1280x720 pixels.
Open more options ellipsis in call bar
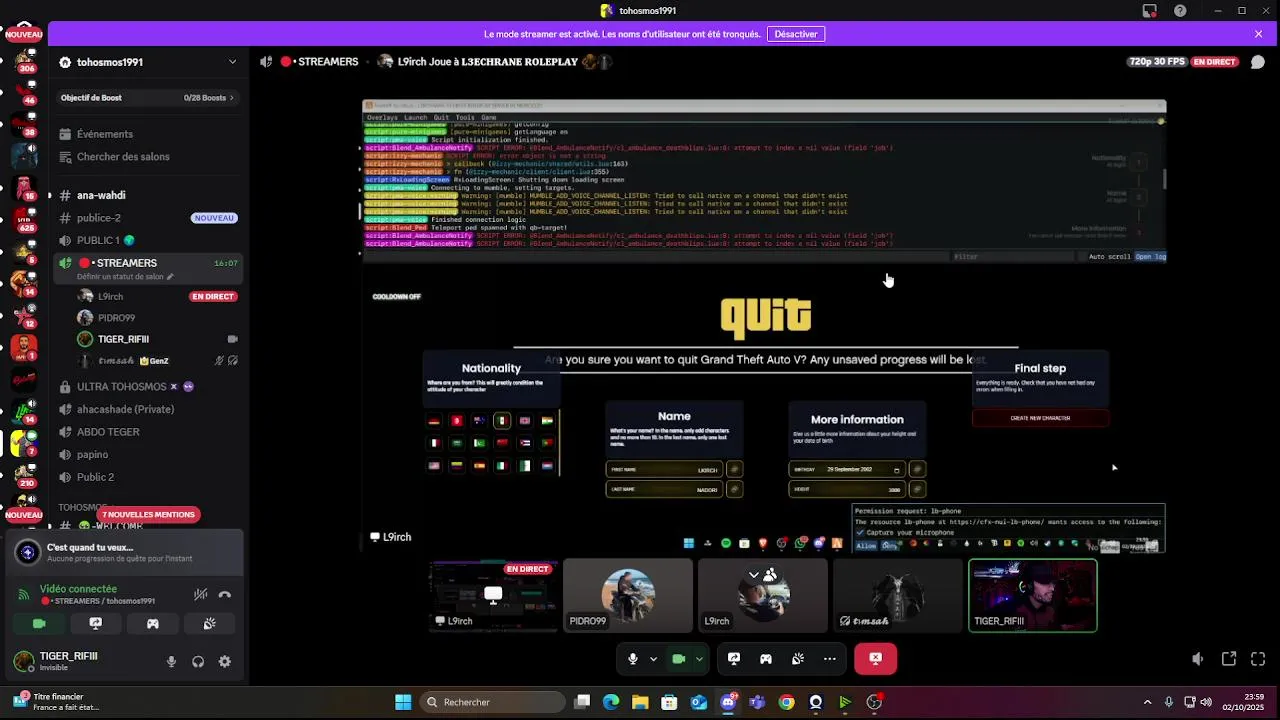click(830, 659)
